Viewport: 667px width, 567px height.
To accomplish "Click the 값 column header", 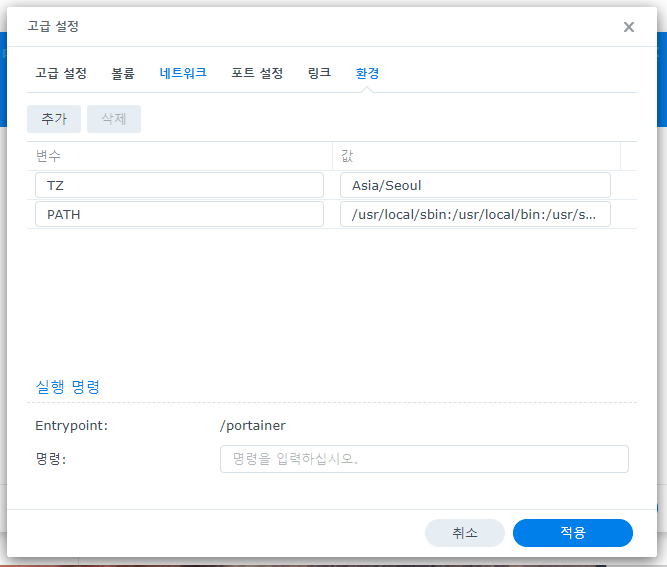I will (x=476, y=156).
